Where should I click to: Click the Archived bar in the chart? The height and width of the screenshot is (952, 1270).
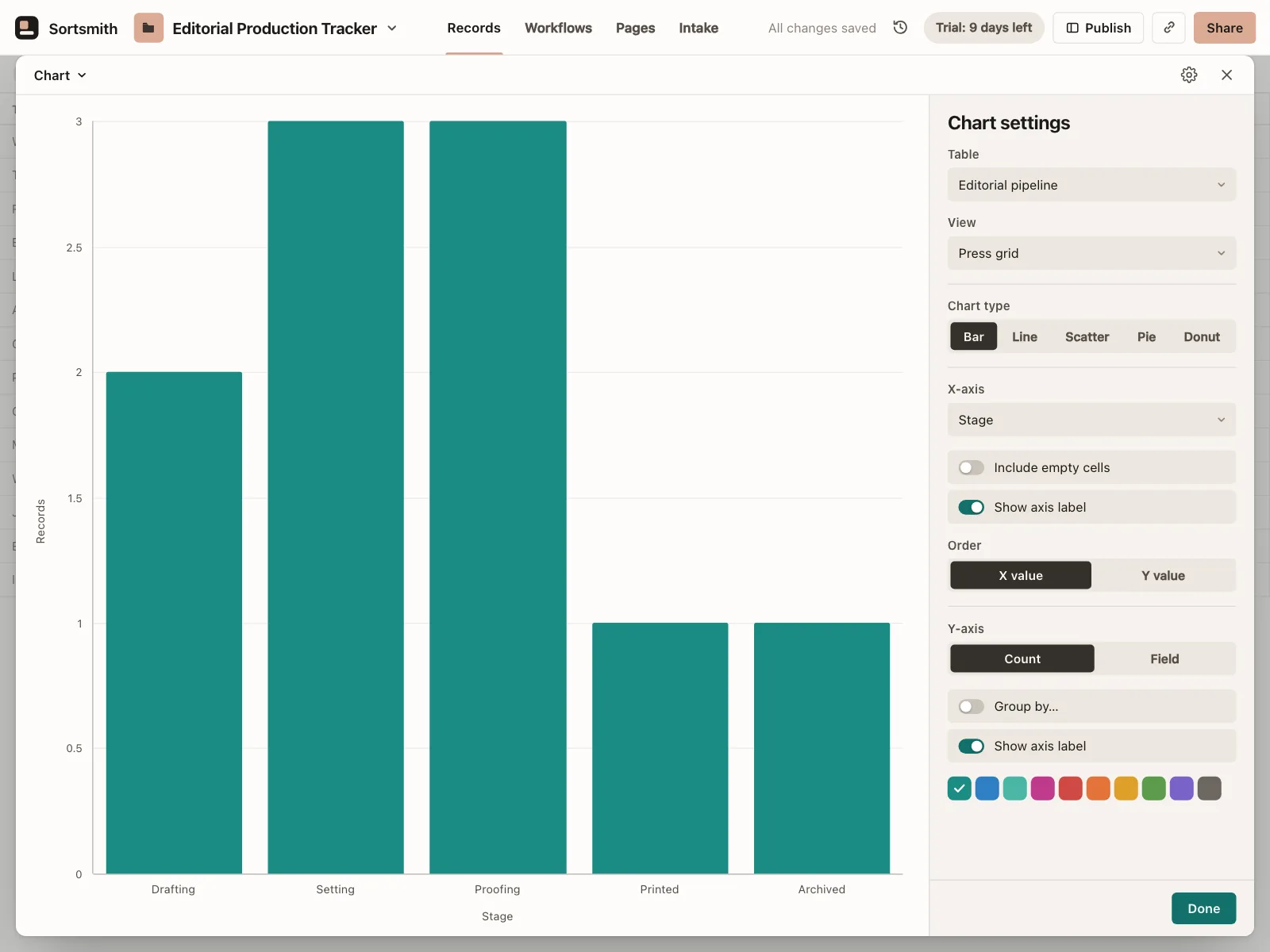[822, 748]
